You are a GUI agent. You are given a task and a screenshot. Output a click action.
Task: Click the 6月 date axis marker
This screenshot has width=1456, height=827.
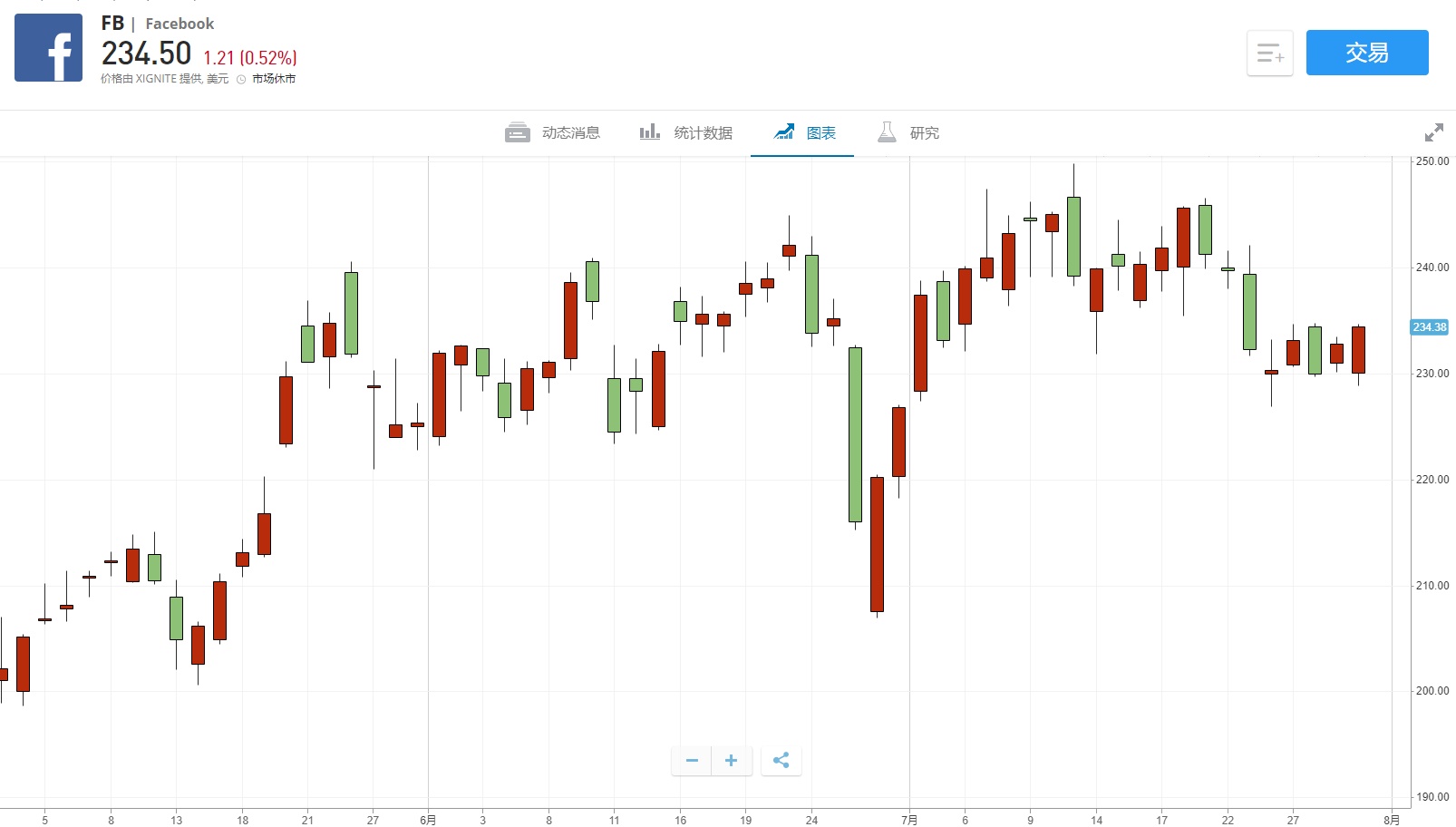pos(428,820)
